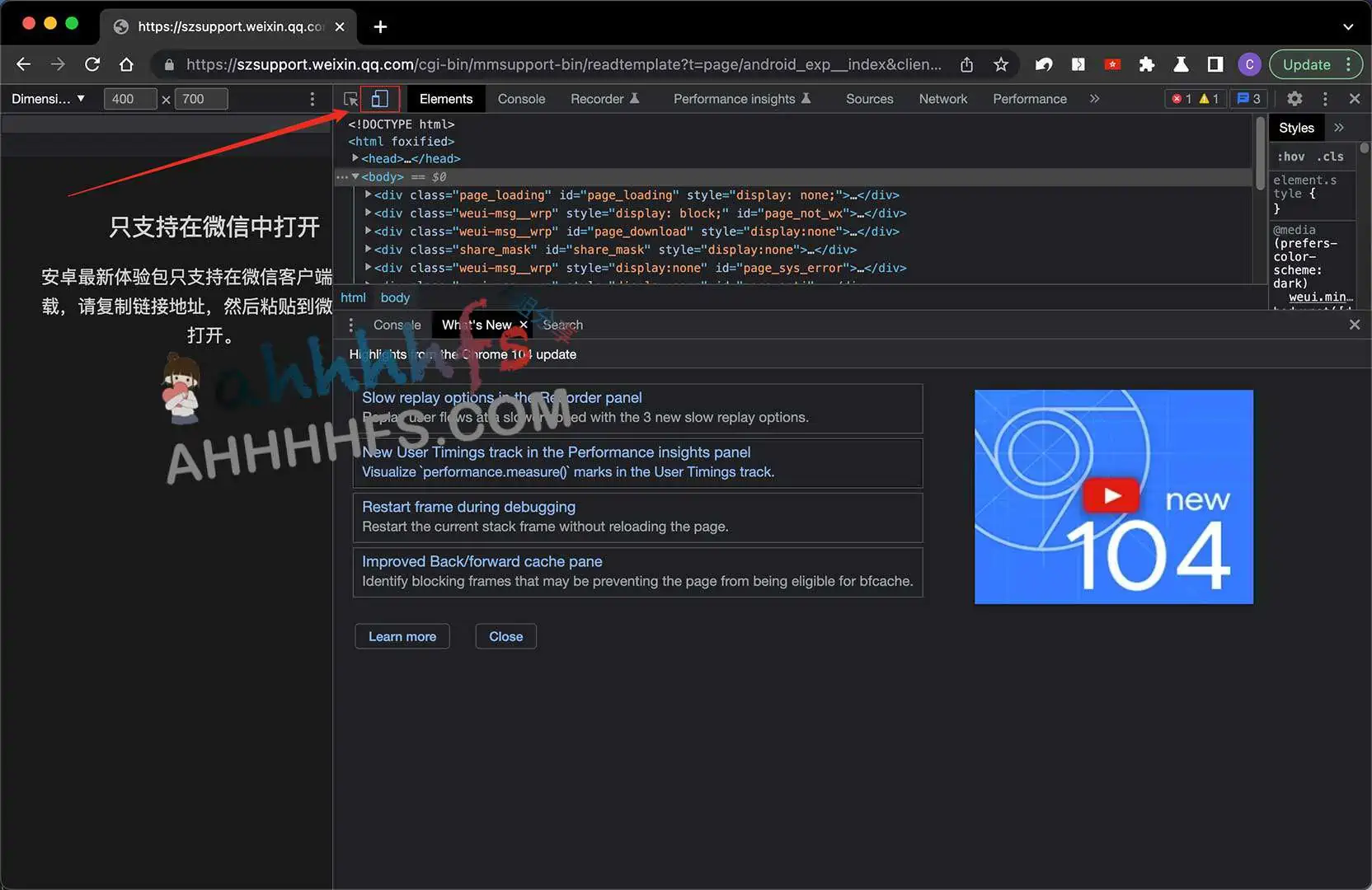Open the share icon in the address bar
The height and width of the screenshot is (890, 1372).
[x=966, y=64]
